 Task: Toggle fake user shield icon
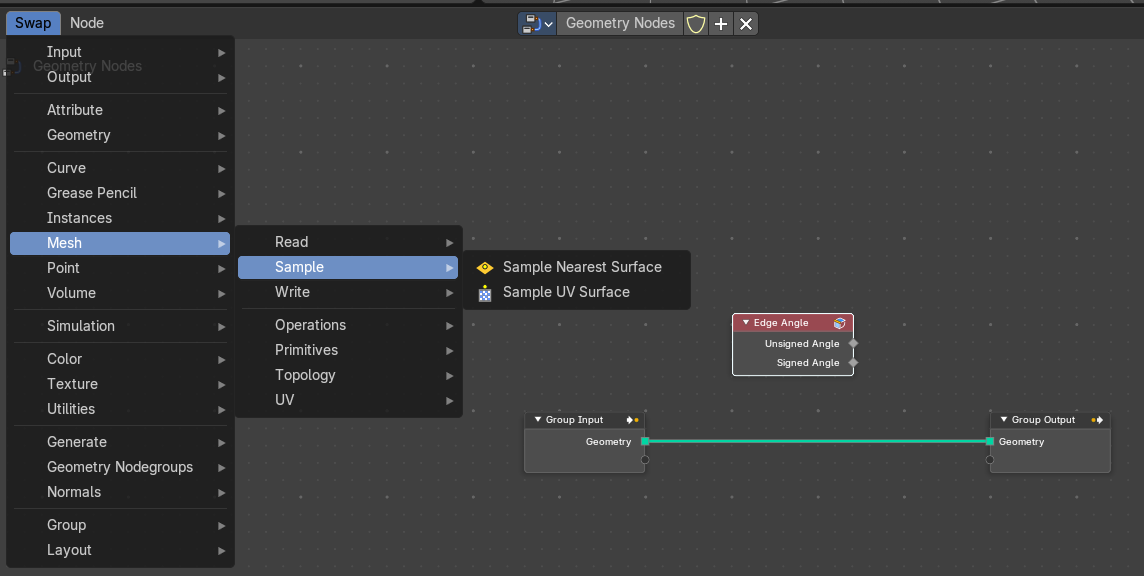point(696,23)
